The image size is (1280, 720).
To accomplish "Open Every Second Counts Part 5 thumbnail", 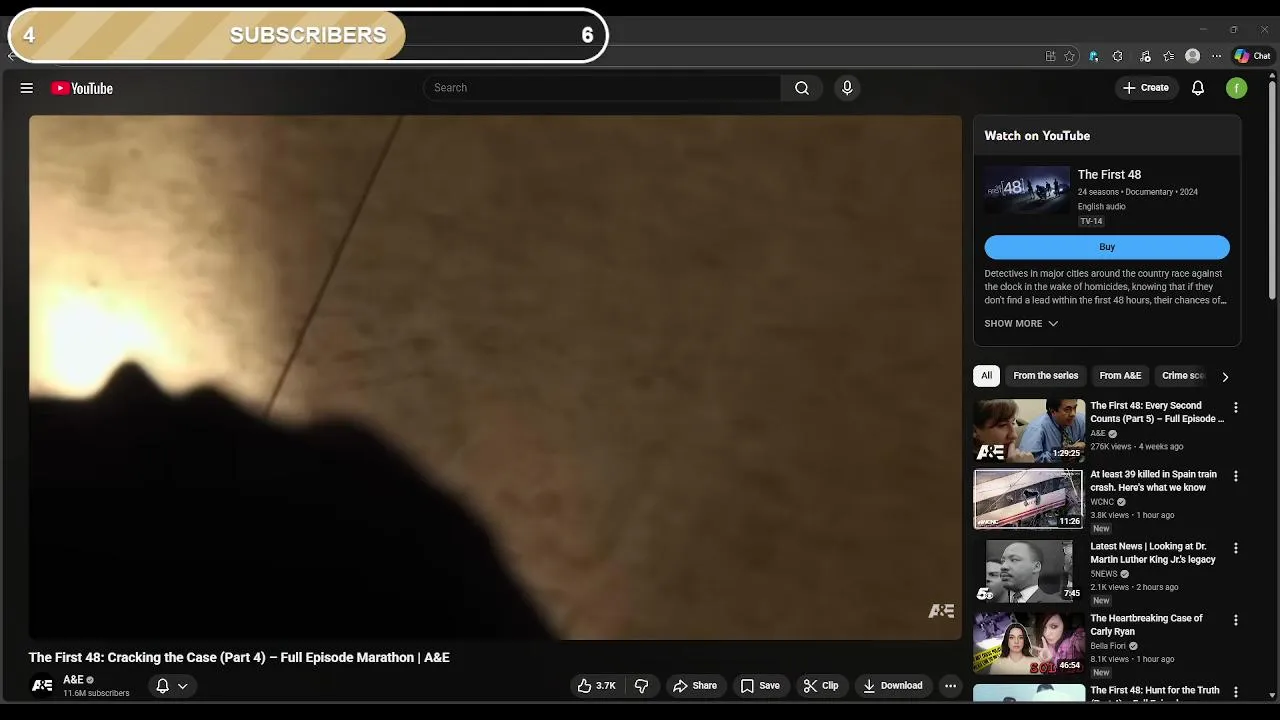I will 1029,430.
